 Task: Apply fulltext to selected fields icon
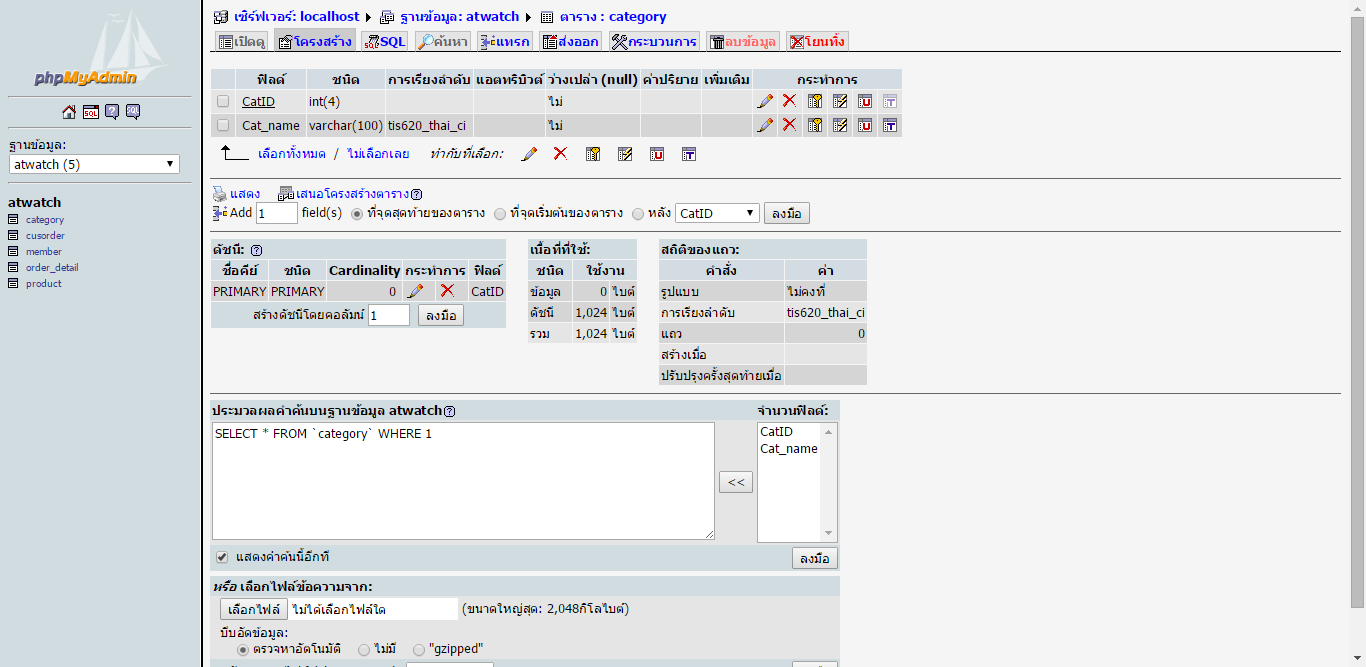coord(689,154)
